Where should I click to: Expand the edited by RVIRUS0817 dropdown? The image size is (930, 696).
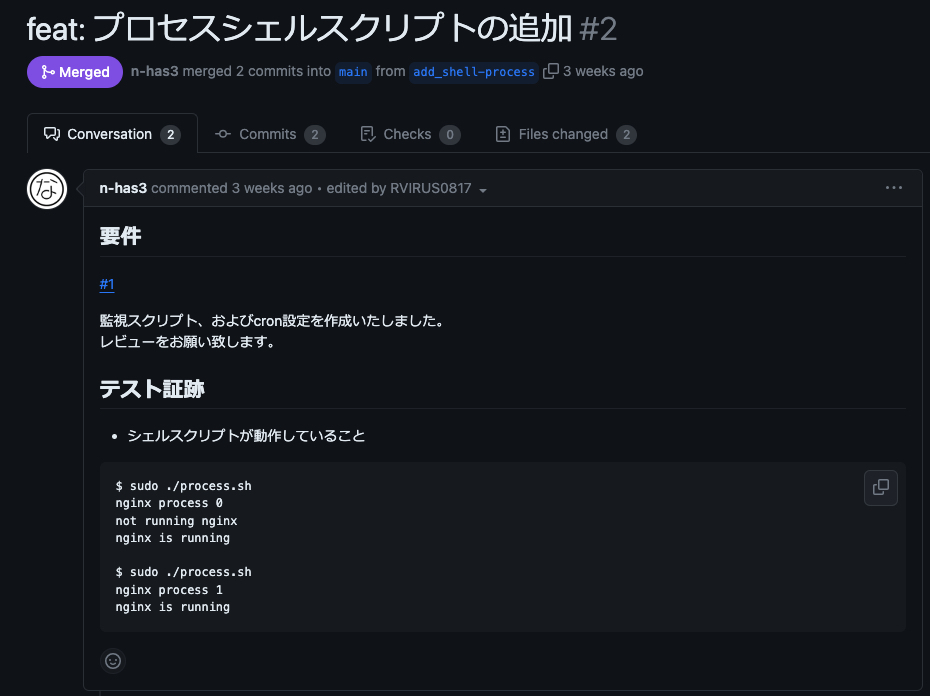pos(483,188)
